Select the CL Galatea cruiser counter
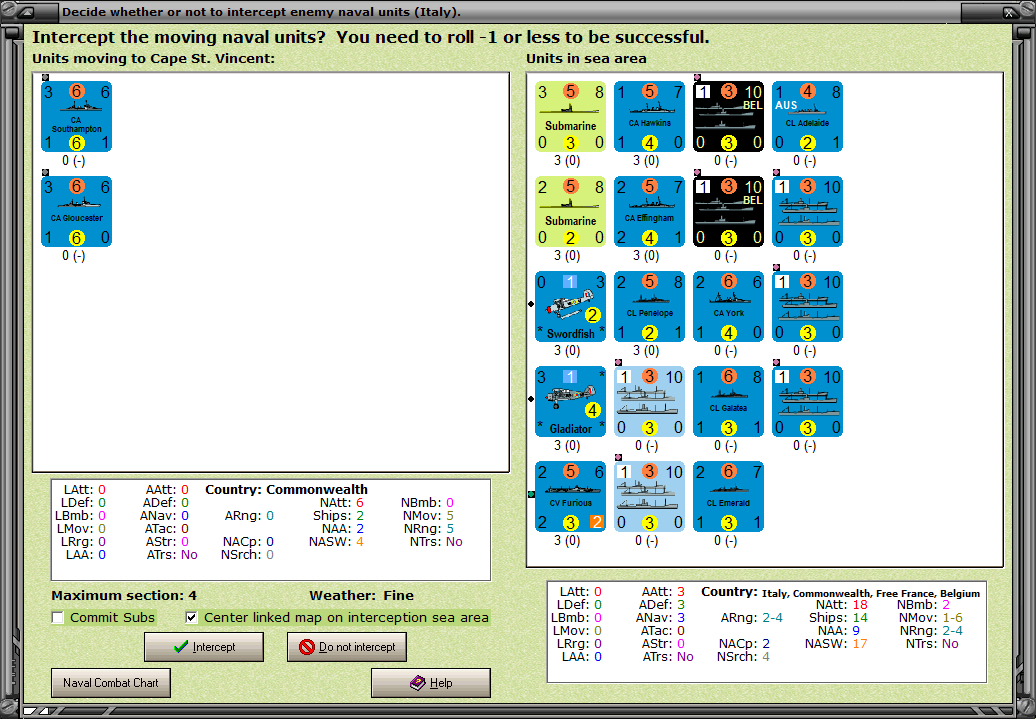The image size is (1036, 719). 729,401
